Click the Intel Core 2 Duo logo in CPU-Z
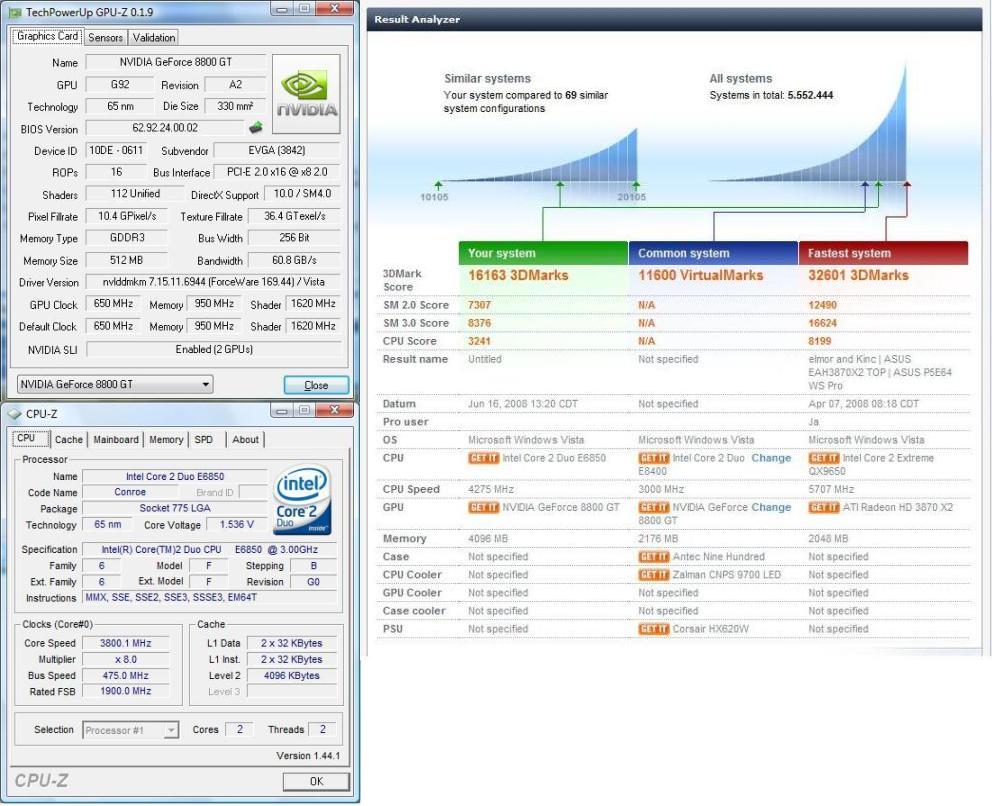The height and width of the screenshot is (806, 995). (302, 499)
